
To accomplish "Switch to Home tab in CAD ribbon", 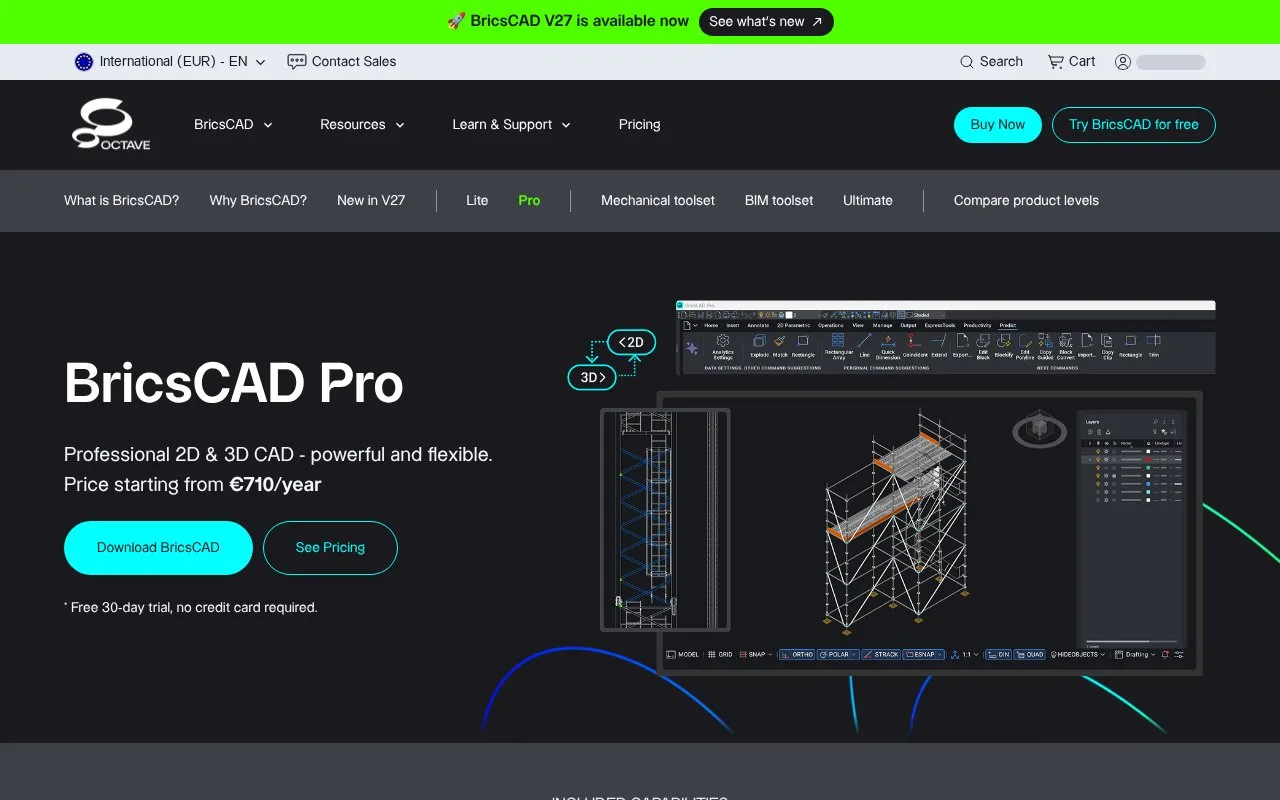I will pos(711,325).
